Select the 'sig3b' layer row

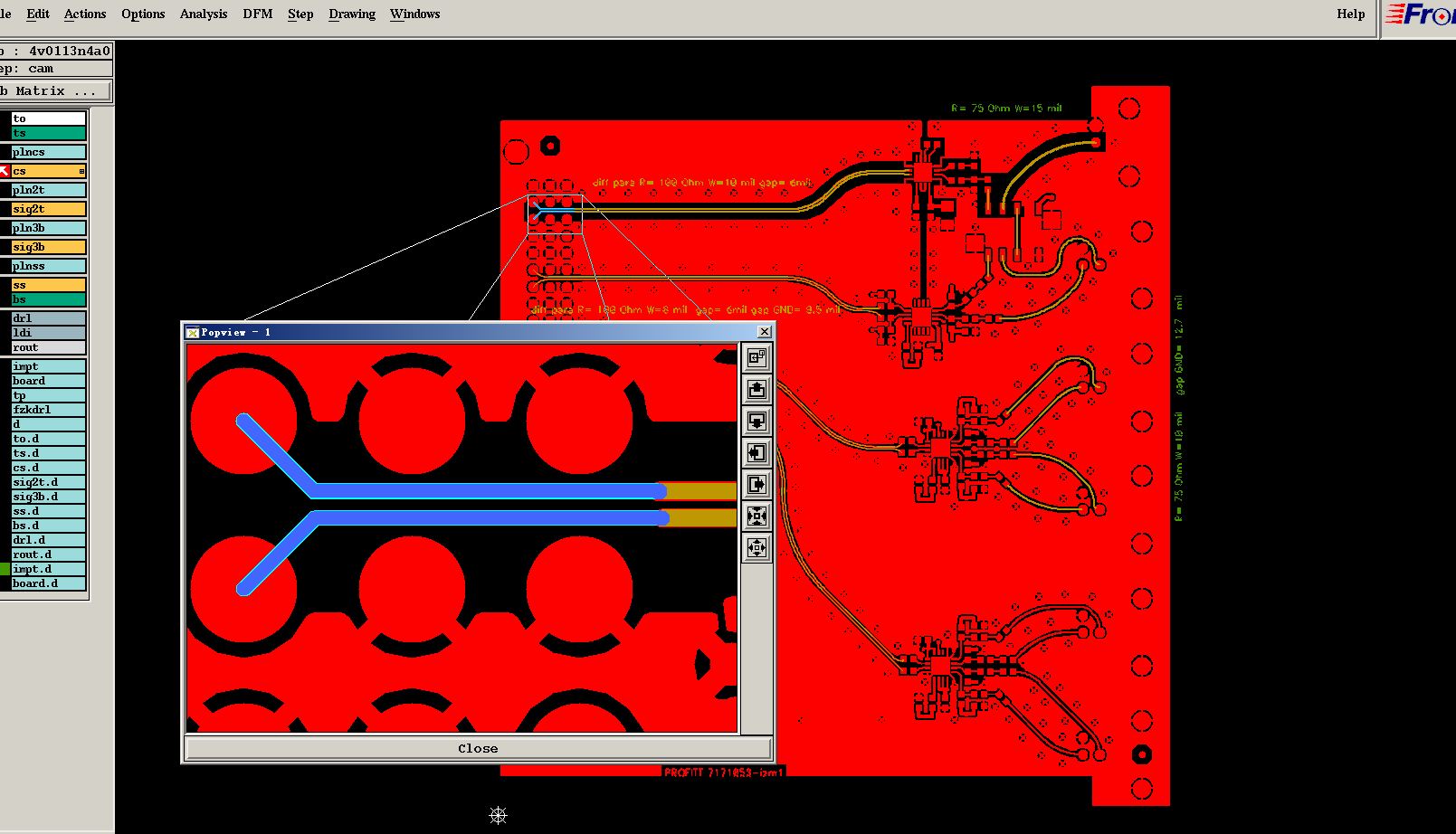coord(49,247)
